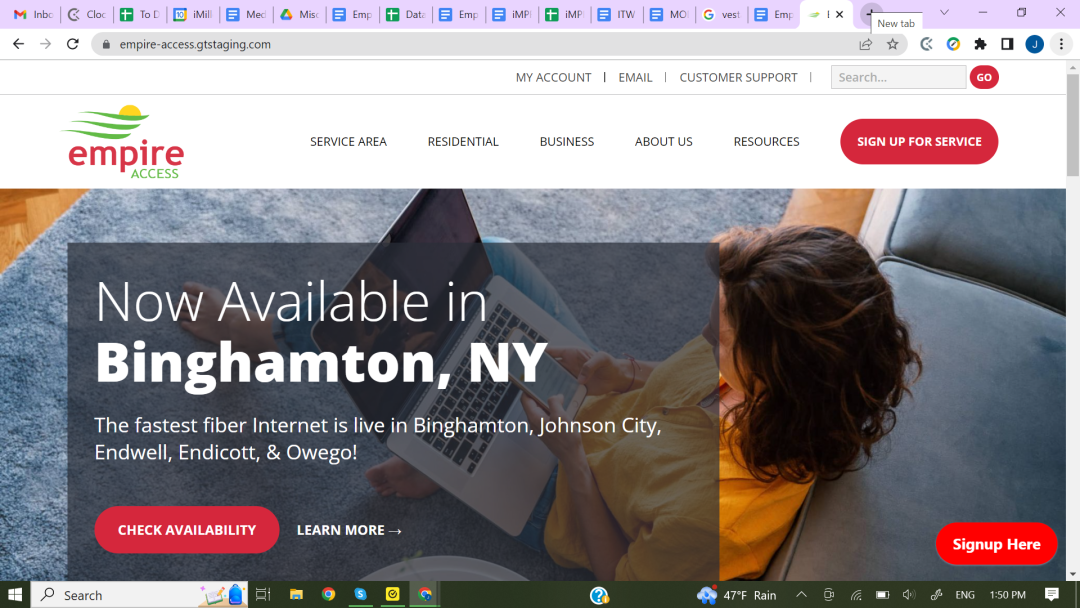The width and height of the screenshot is (1080, 608).
Task: Navigate back using the back arrow
Action: pos(17,44)
